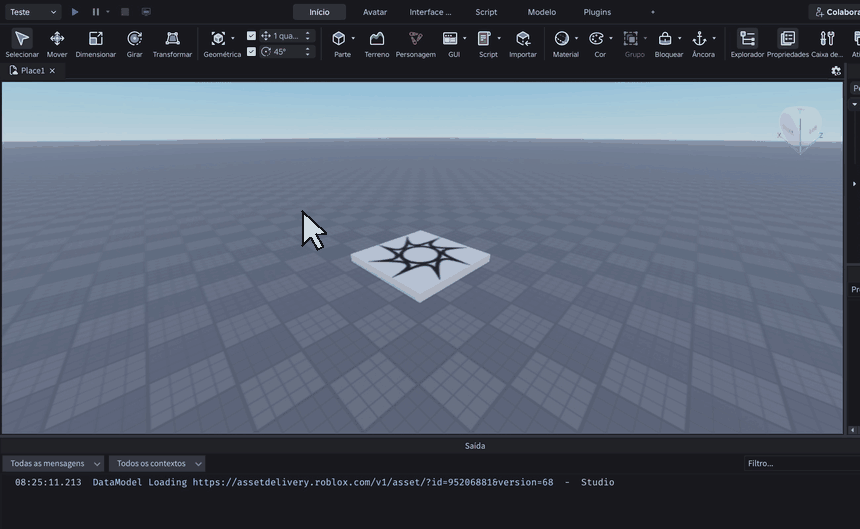Click the Grupo icon

click(631, 38)
